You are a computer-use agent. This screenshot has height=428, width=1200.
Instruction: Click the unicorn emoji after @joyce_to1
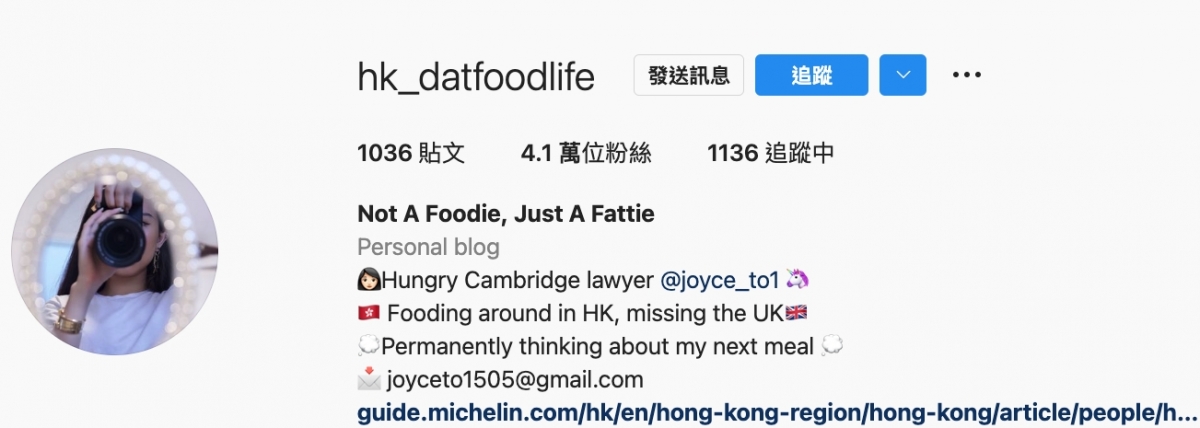click(x=796, y=280)
